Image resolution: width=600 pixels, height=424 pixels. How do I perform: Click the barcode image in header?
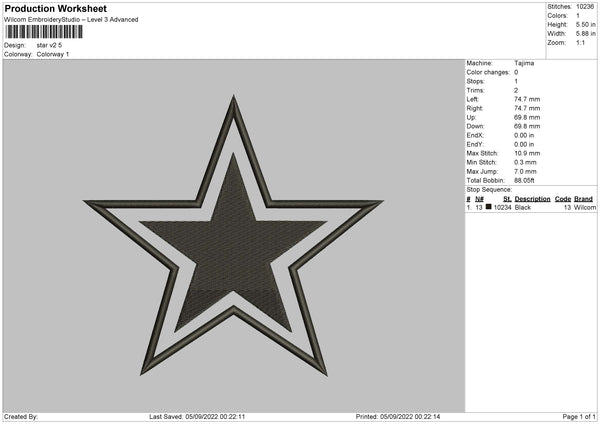(x=44, y=32)
